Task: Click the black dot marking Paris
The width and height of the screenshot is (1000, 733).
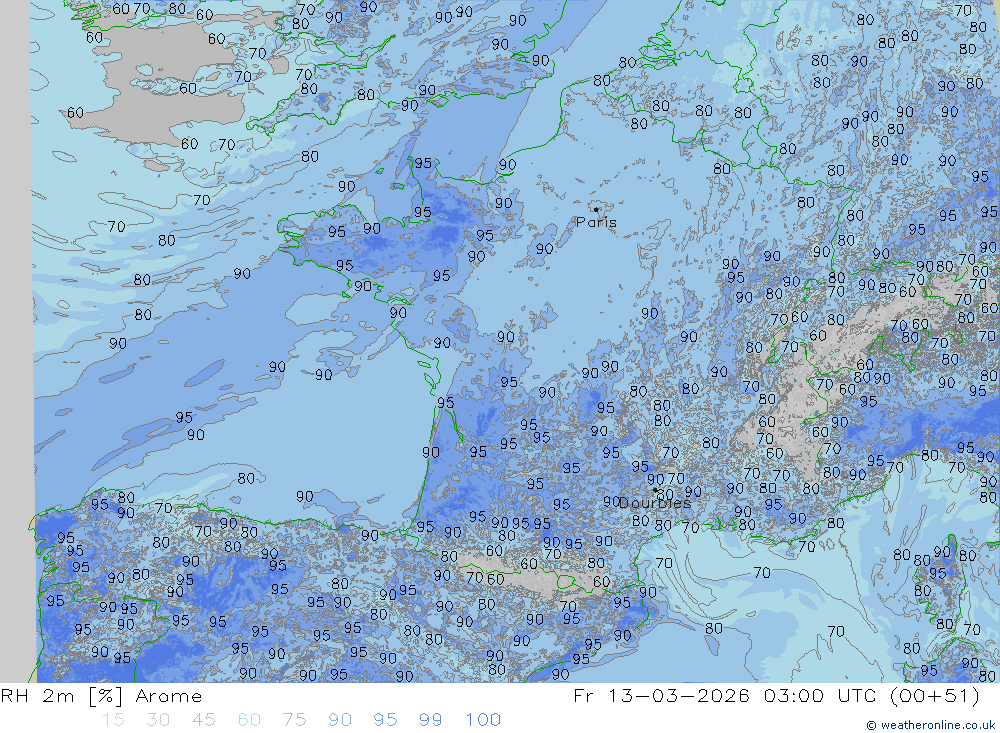Action: click(596, 209)
